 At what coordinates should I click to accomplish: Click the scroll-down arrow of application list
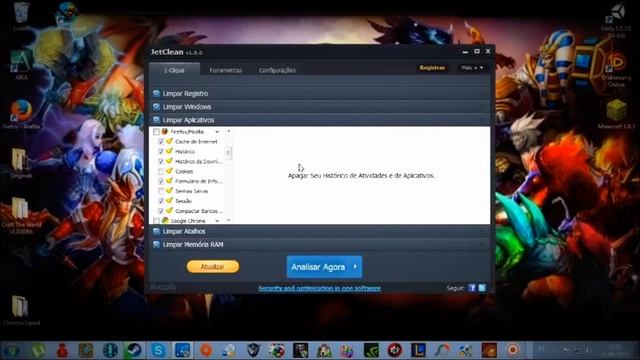coord(228,220)
